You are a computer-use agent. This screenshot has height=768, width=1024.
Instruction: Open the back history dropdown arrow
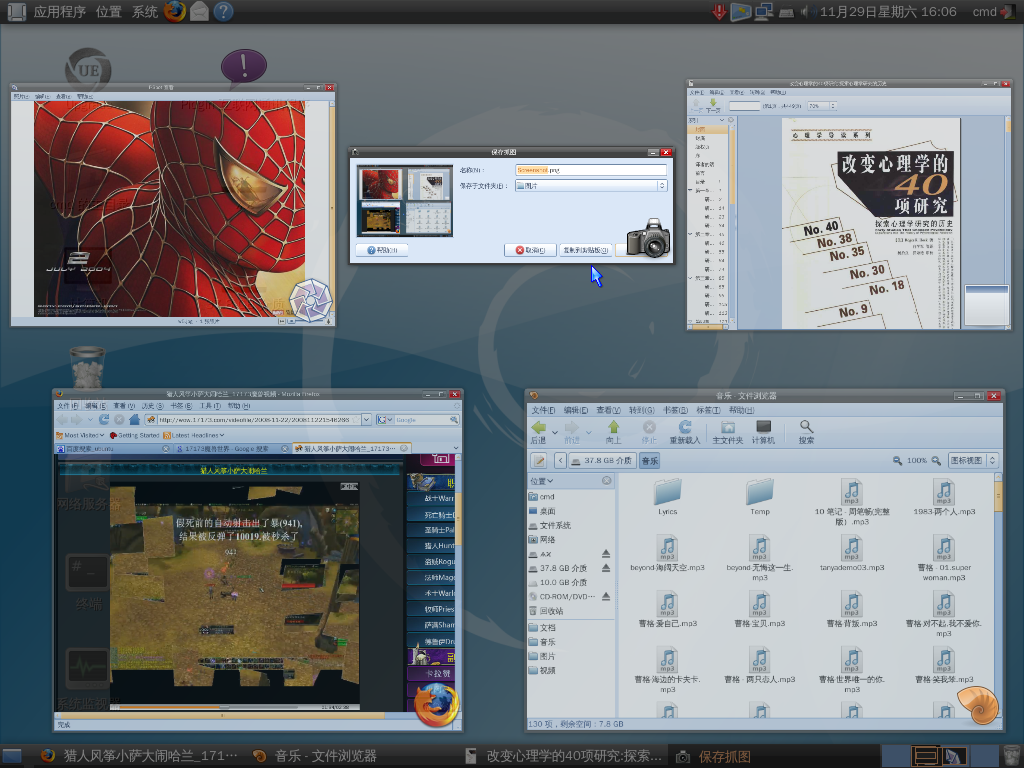554,432
